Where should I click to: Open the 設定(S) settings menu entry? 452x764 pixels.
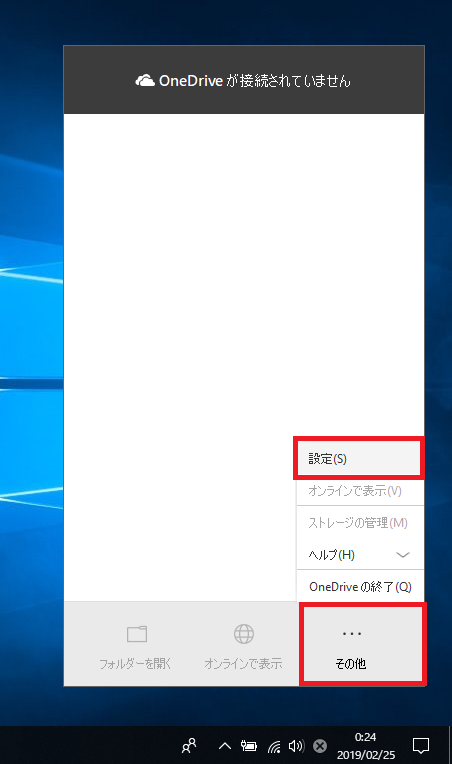coord(360,458)
